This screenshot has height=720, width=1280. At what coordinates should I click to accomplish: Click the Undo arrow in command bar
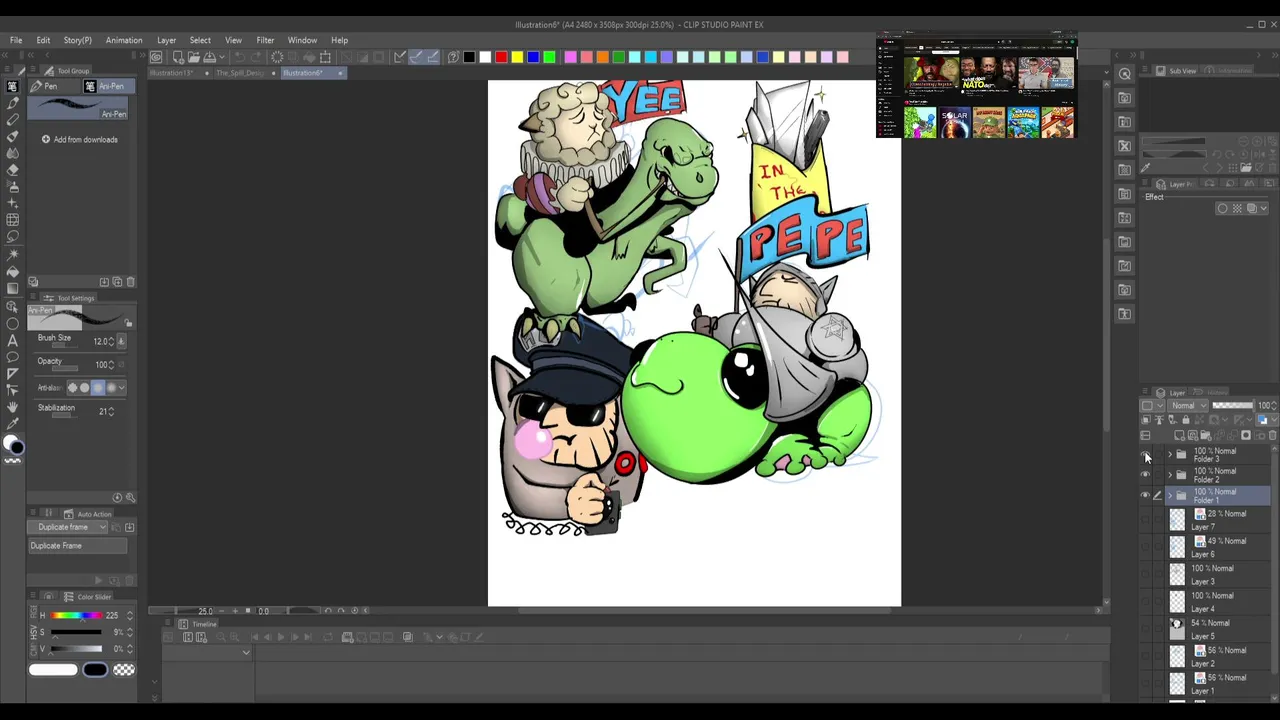click(240, 57)
